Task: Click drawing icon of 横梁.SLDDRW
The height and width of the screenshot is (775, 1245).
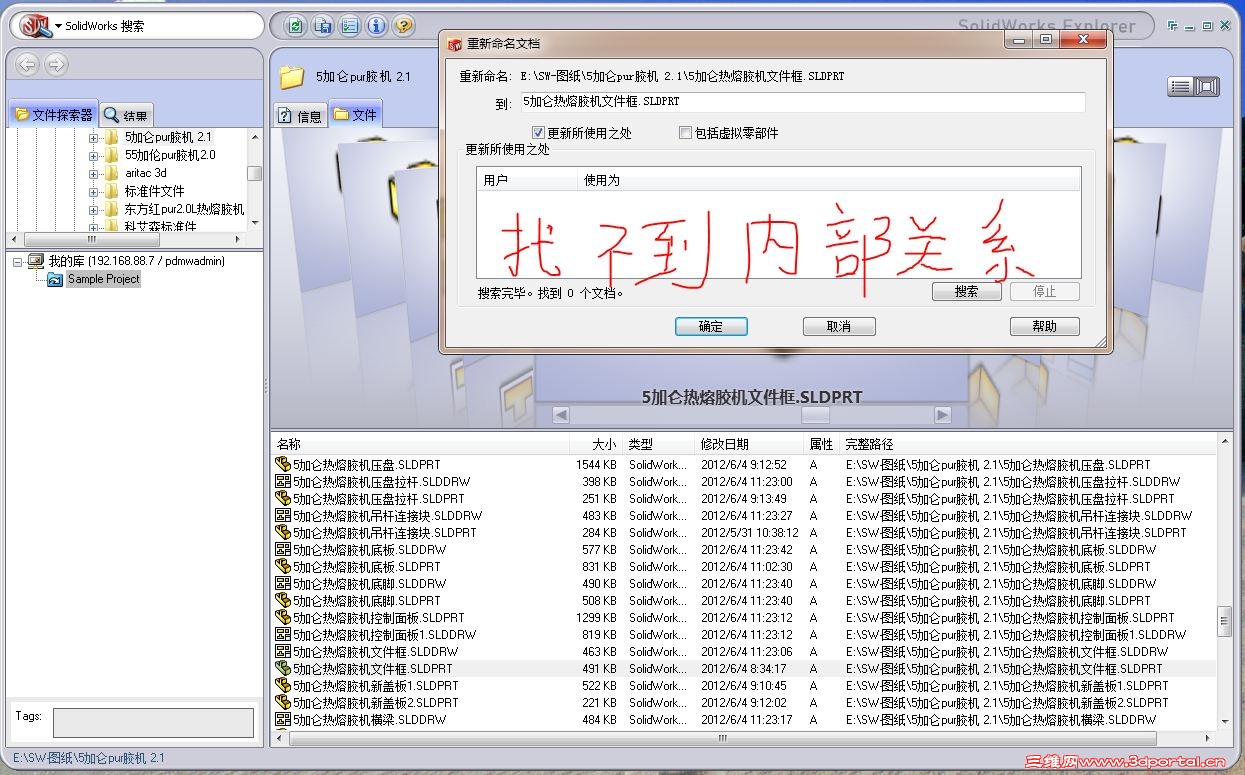Action: [x=283, y=720]
